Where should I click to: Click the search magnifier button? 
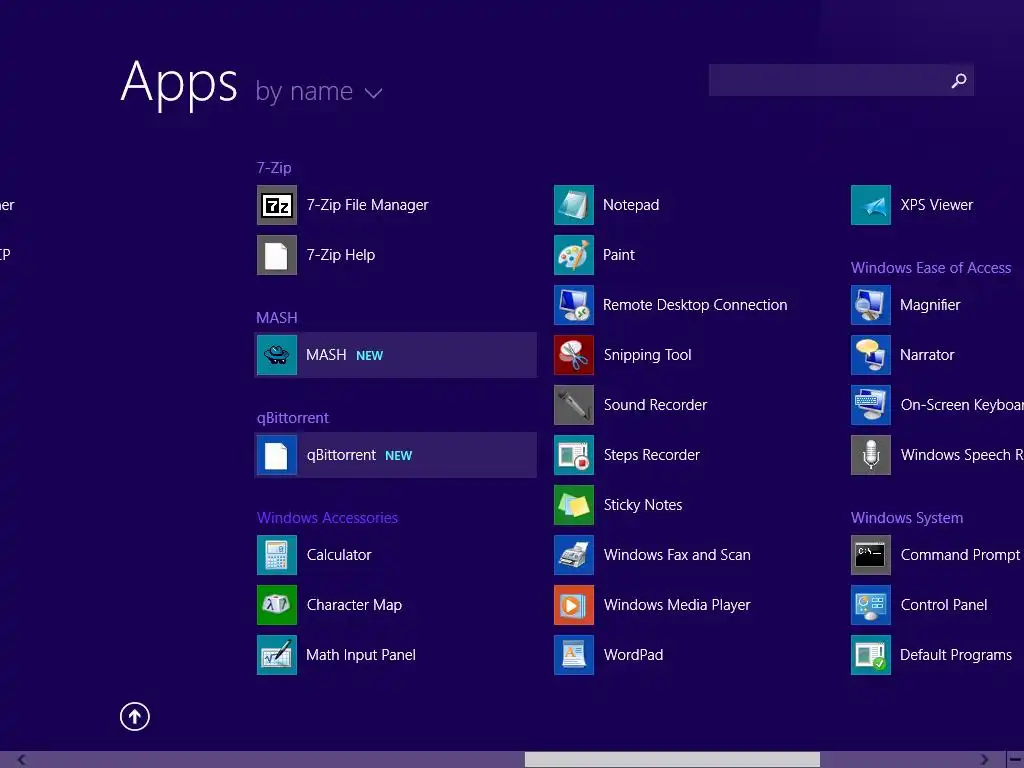(959, 80)
